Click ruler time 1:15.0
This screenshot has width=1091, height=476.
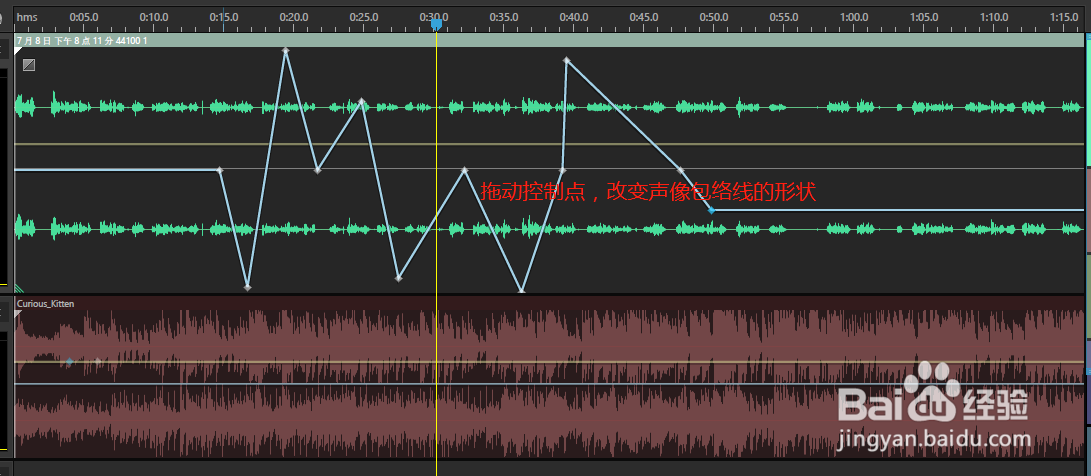[1064, 17]
